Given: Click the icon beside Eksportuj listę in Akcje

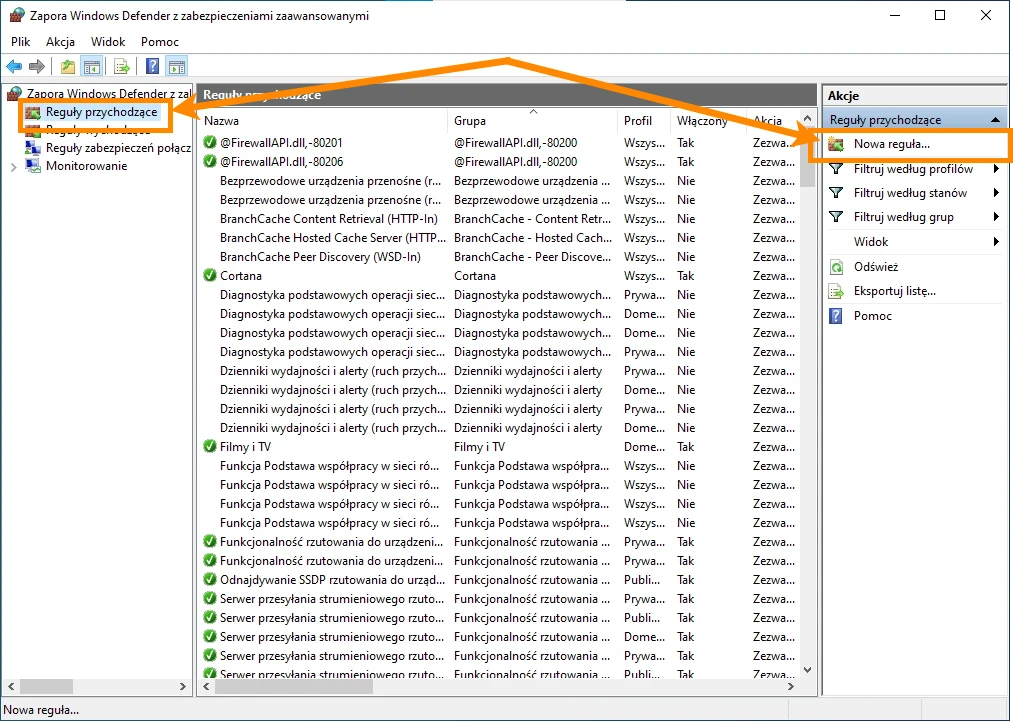Looking at the screenshot, I should coord(836,291).
